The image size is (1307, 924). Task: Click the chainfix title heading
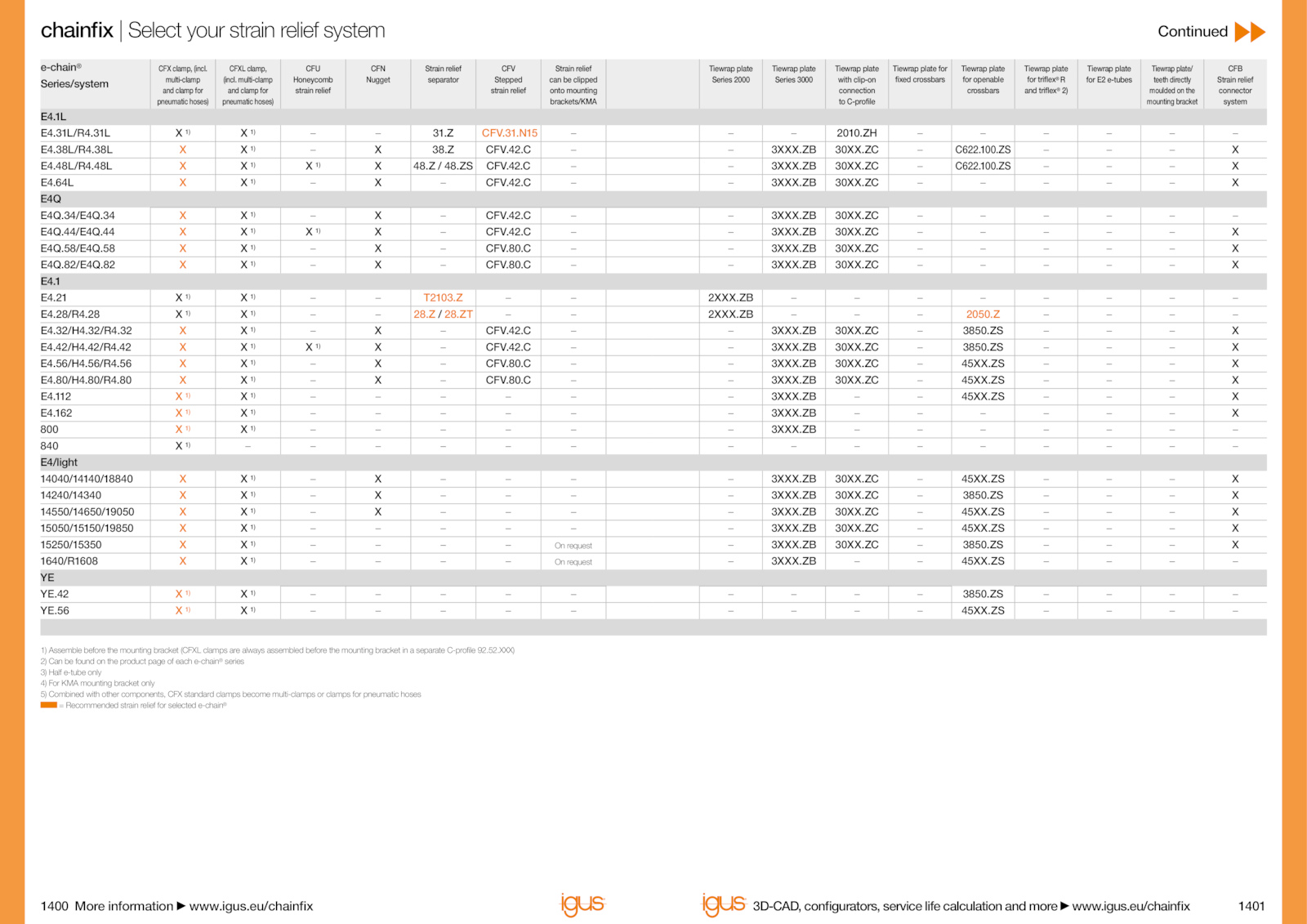point(77,30)
